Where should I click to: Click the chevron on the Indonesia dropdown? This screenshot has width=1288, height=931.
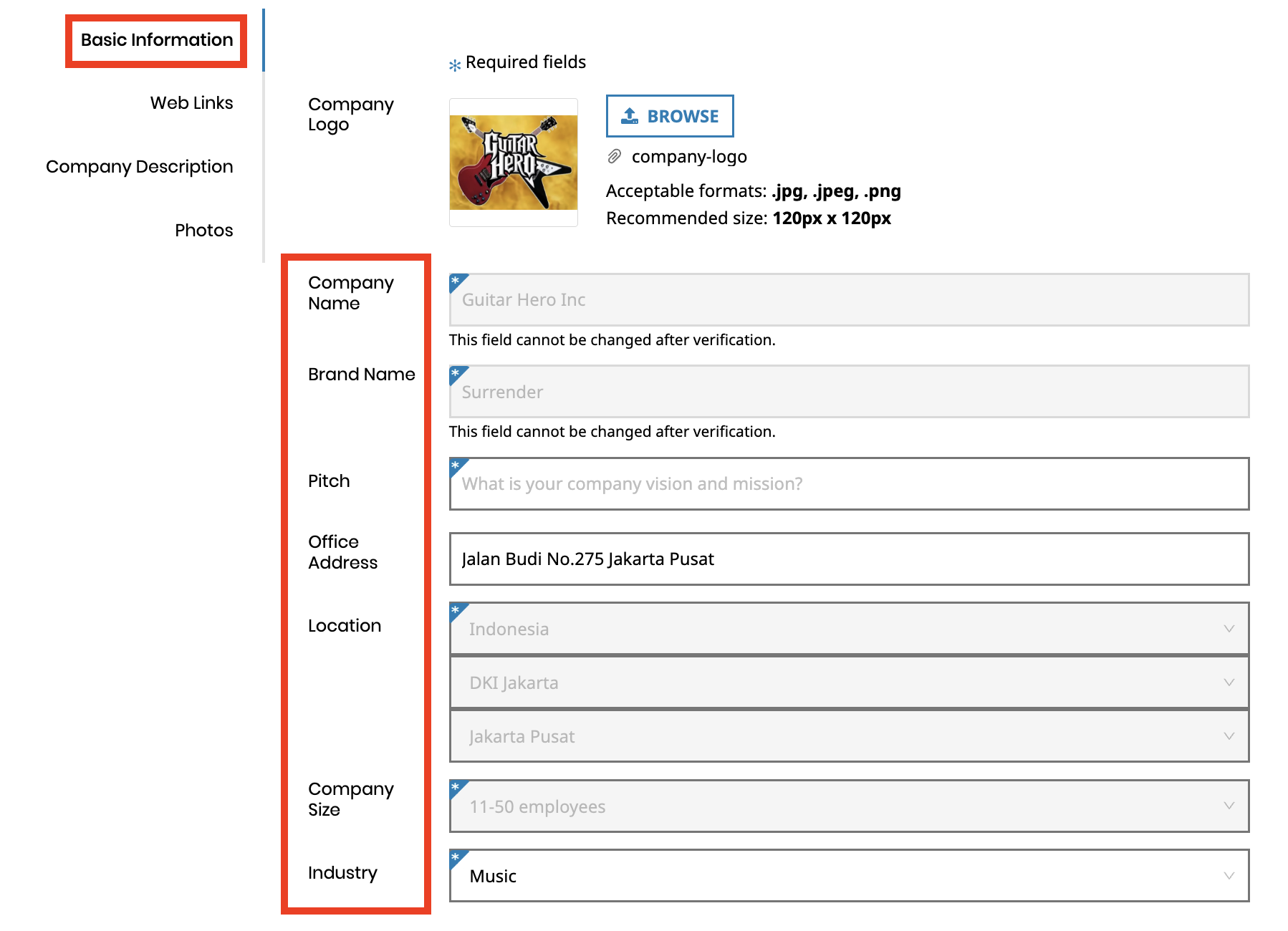point(1229,629)
